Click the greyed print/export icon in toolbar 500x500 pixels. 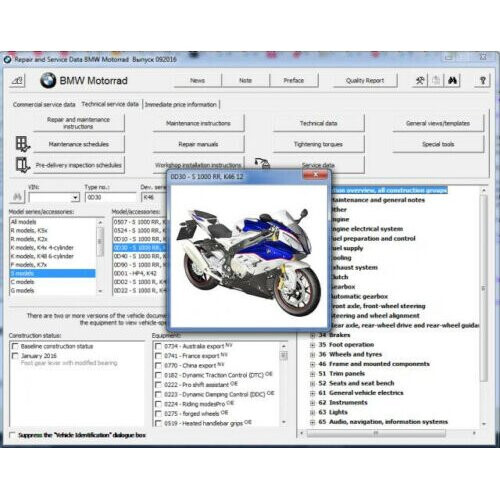[x=436, y=80]
